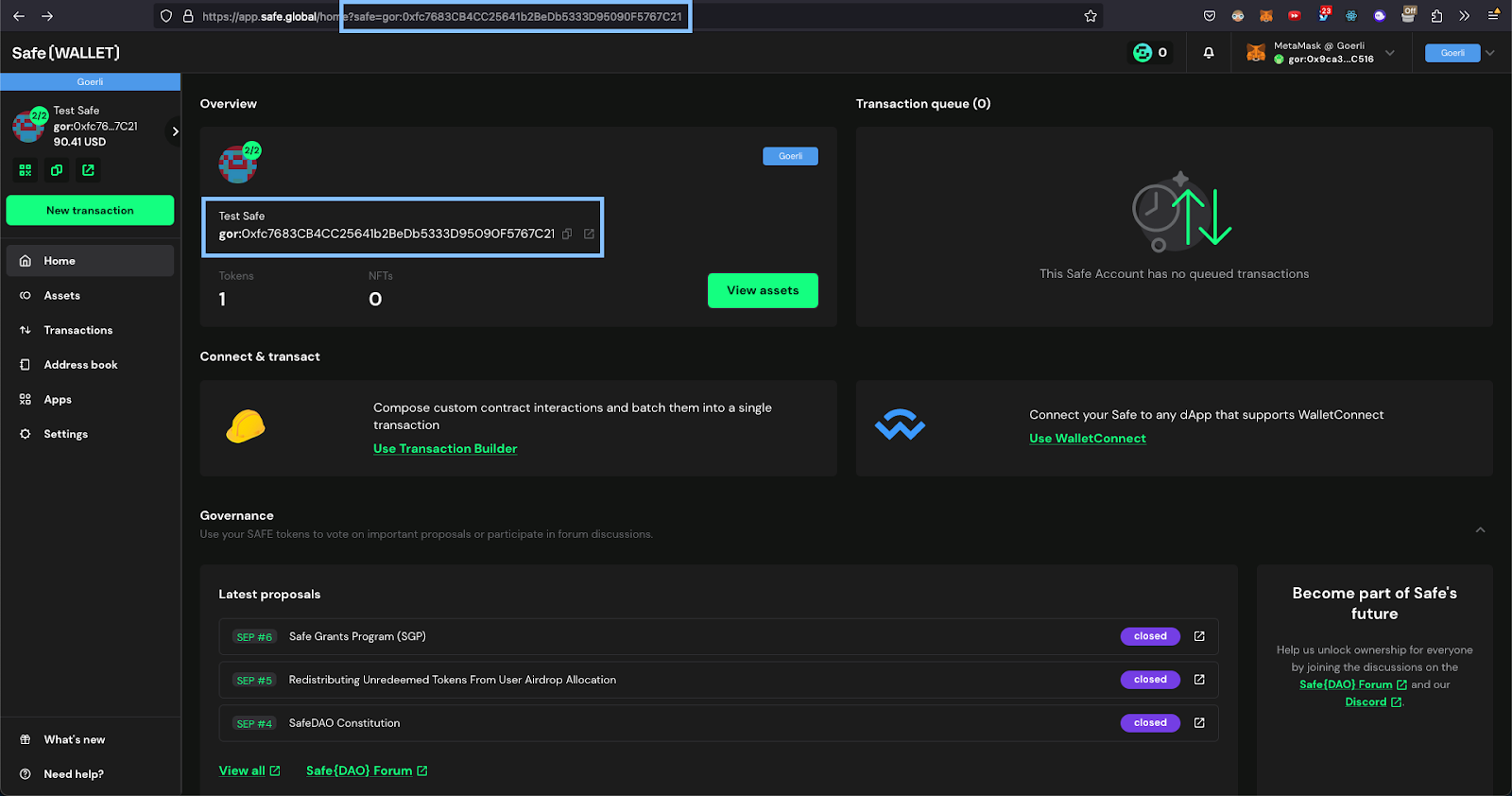Open the glasses-face avatar extension icon

(x=1238, y=16)
